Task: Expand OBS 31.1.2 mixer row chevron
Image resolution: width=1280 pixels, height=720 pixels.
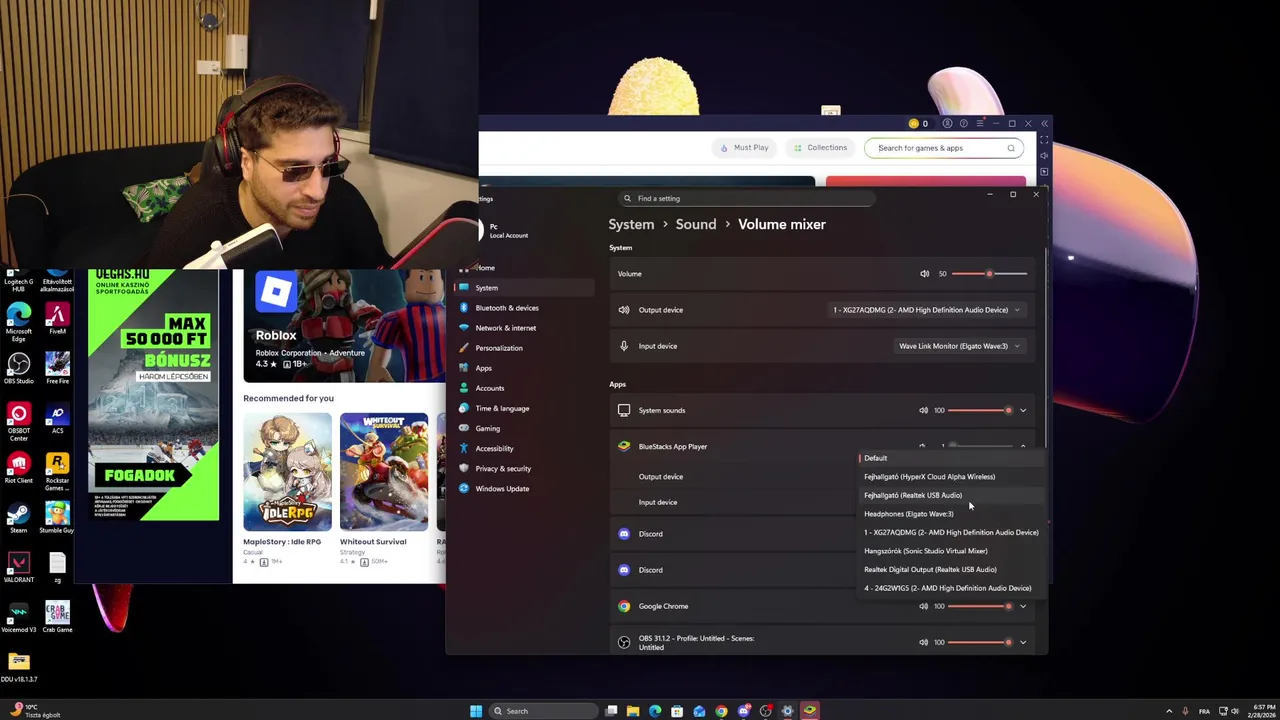Action: point(1022,642)
